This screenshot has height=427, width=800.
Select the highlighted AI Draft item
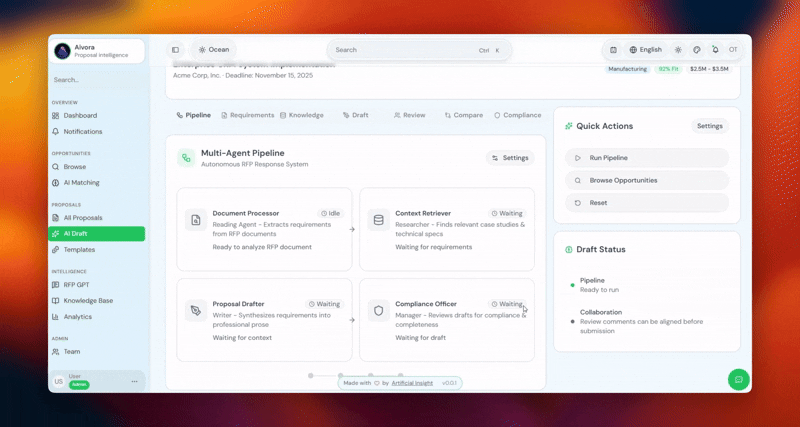point(97,234)
